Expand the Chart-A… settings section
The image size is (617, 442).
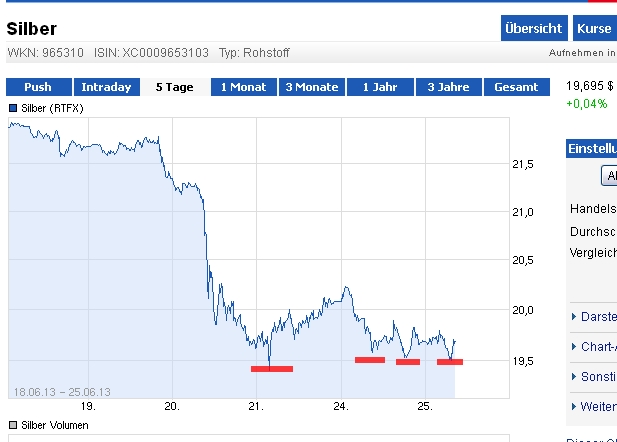point(574,347)
